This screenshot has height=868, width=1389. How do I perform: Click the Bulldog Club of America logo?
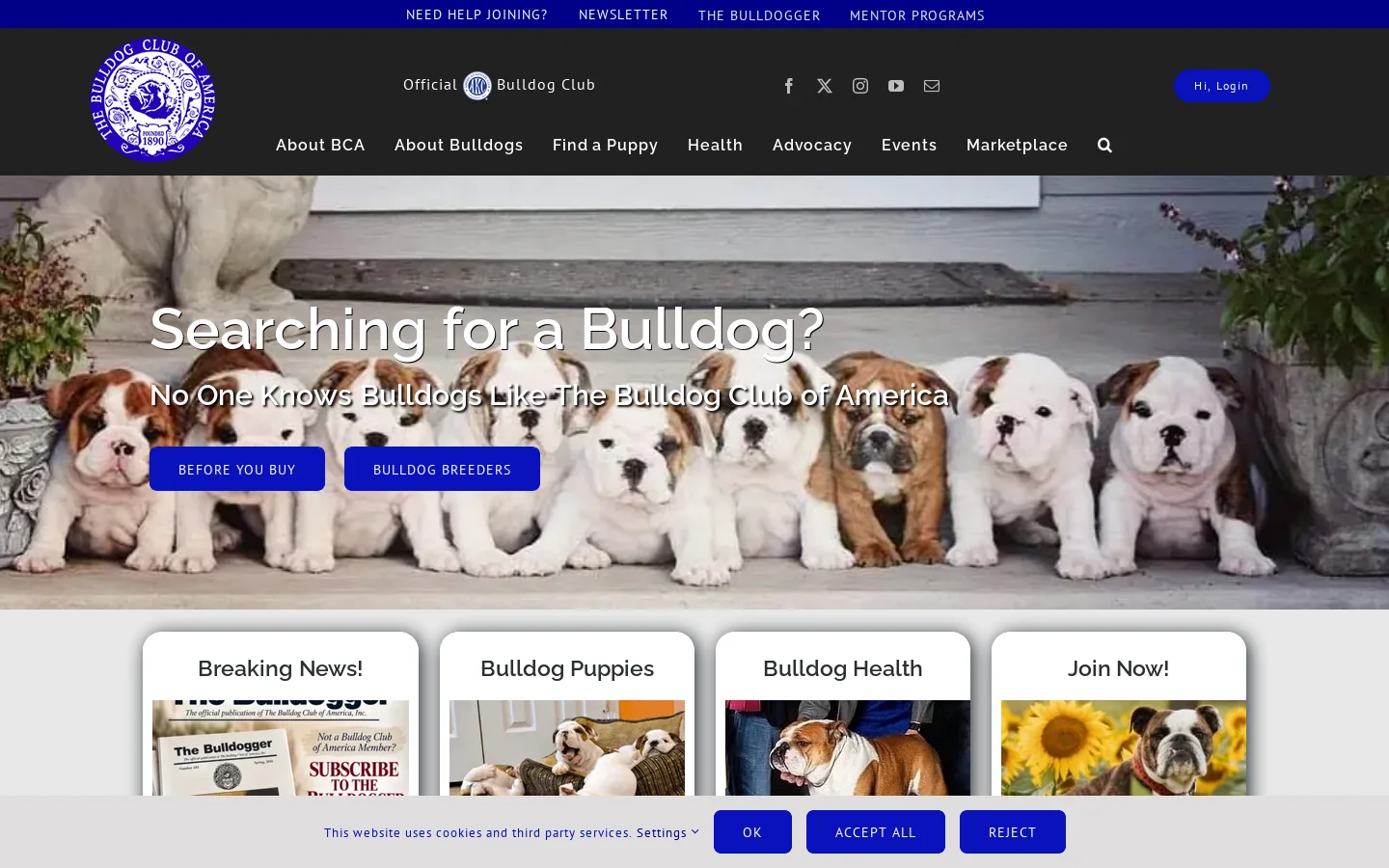[x=152, y=100]
